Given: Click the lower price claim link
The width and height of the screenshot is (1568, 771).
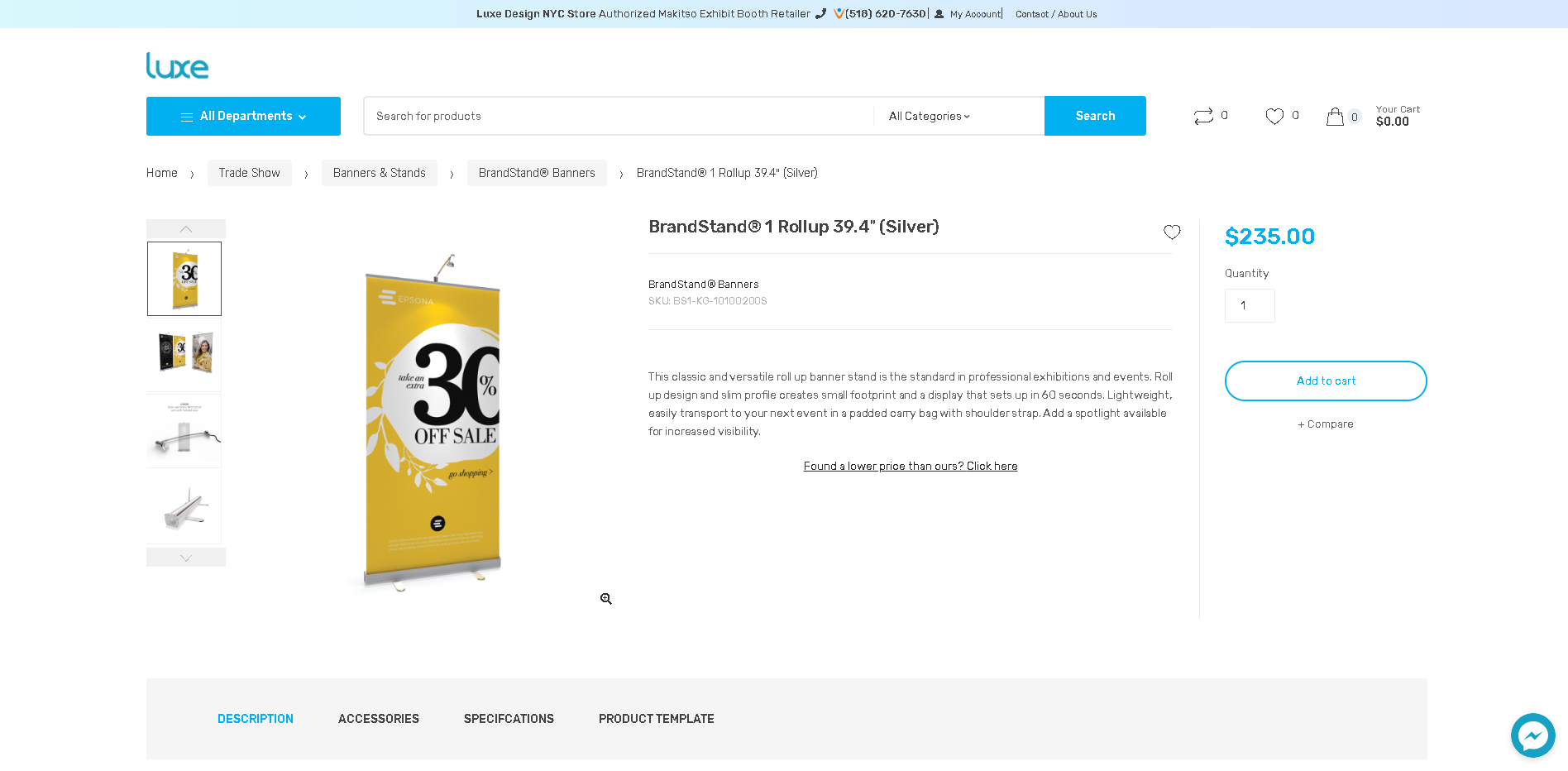Looking at the screenshot, I should [911, 467].
